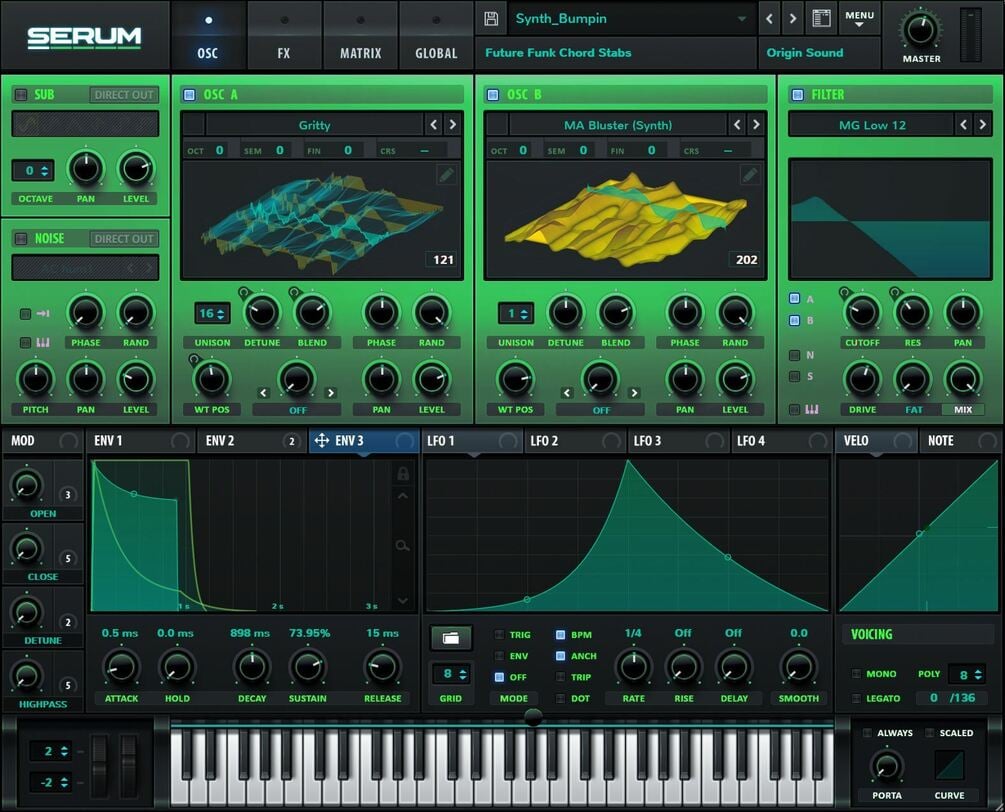
Task: Change the LFO grid size value
Action: [453, 674]
